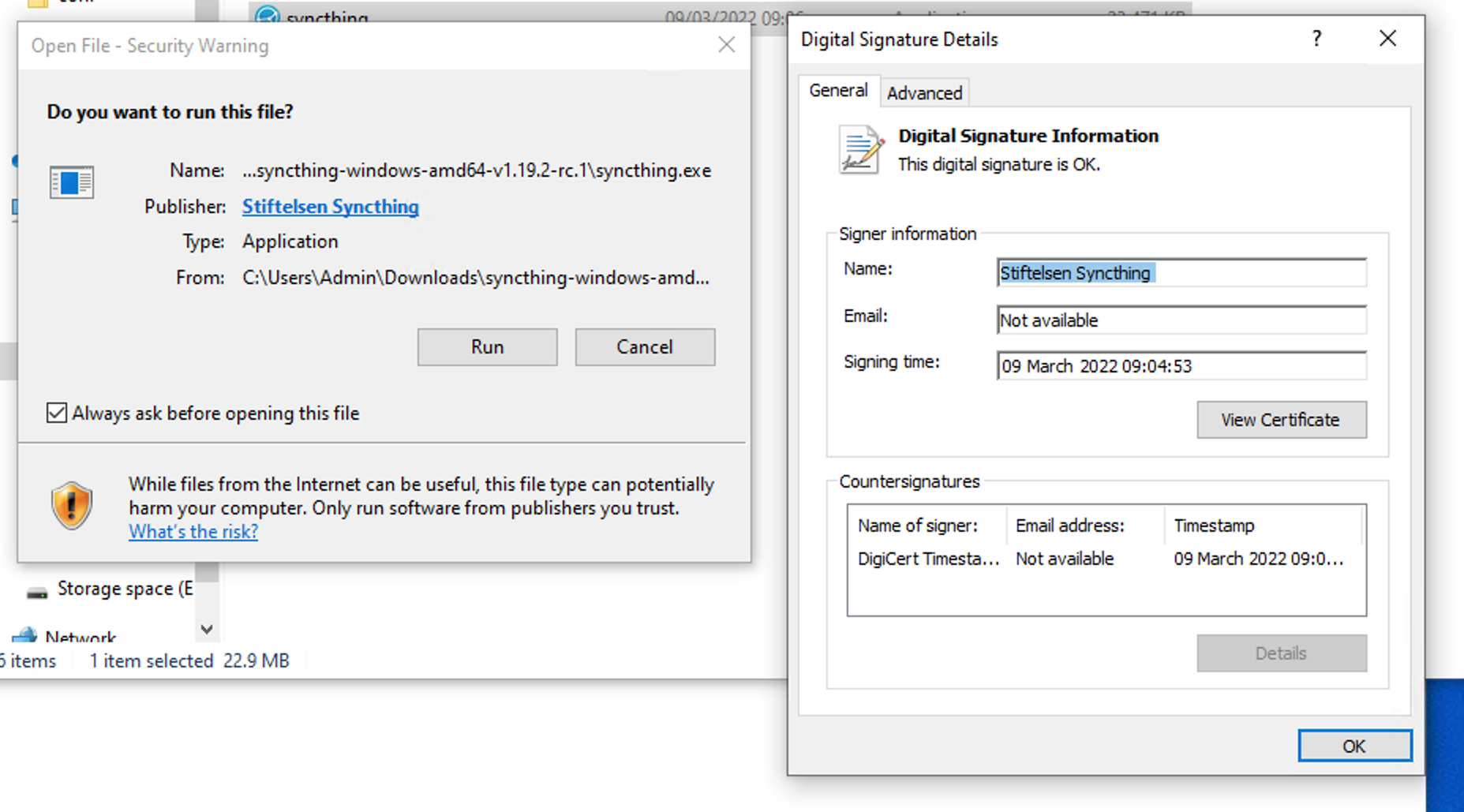
Task: Select the General tab
Action: pos(838,91)
